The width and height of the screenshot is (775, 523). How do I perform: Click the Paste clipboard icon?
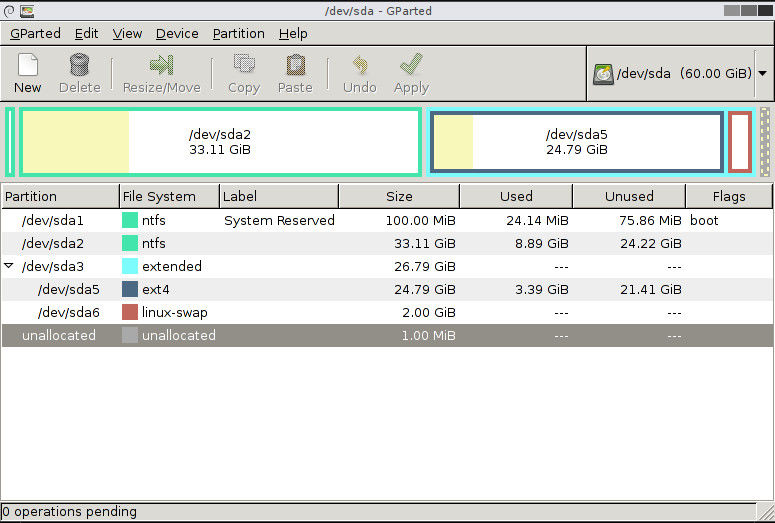295,65
